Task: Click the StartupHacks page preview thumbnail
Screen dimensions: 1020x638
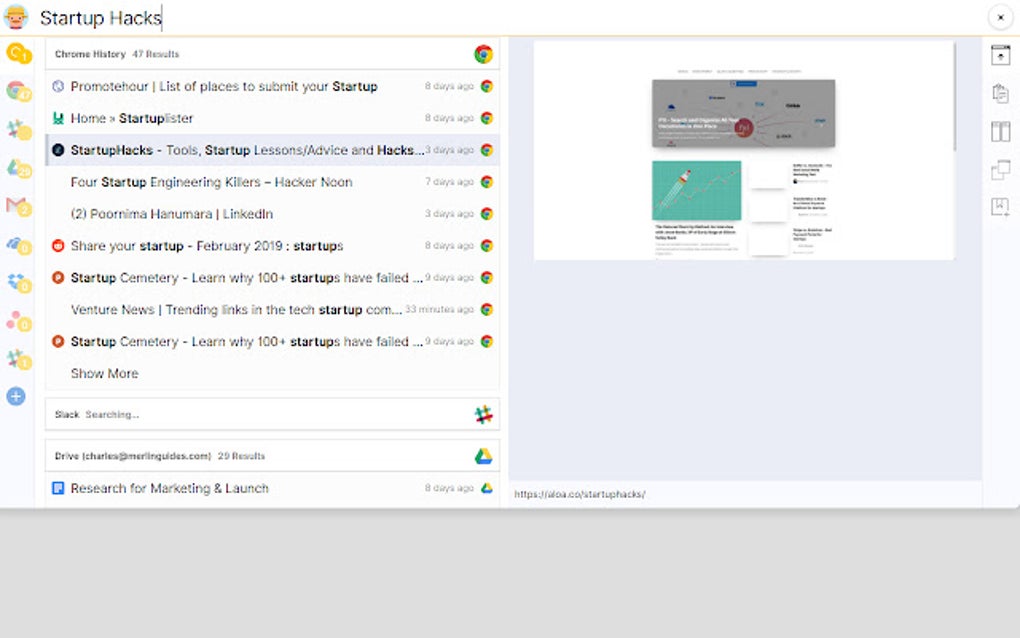Action: (744, 150)
